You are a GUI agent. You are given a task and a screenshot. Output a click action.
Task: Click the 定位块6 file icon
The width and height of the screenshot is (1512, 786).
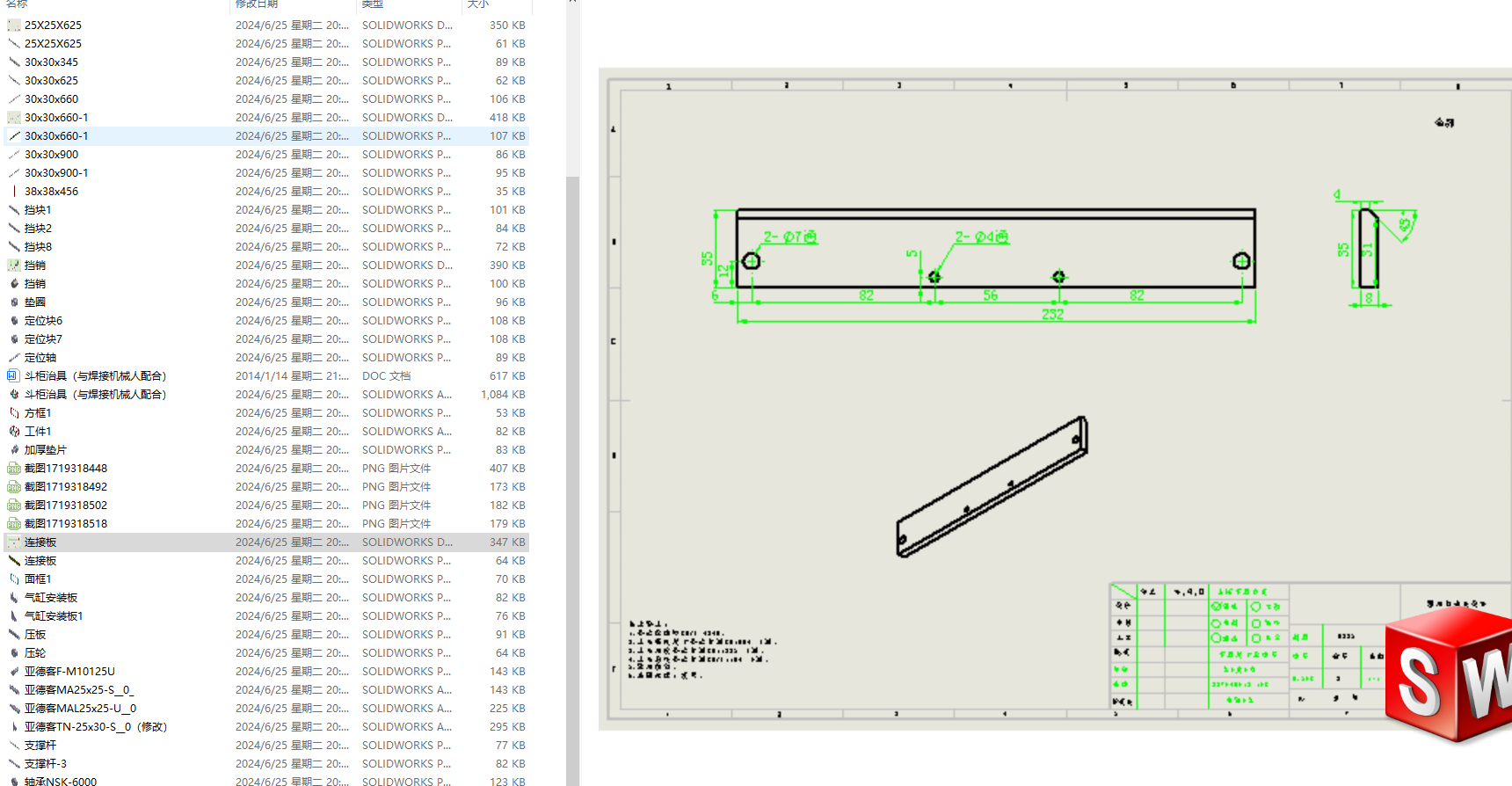tap(14, 321)
